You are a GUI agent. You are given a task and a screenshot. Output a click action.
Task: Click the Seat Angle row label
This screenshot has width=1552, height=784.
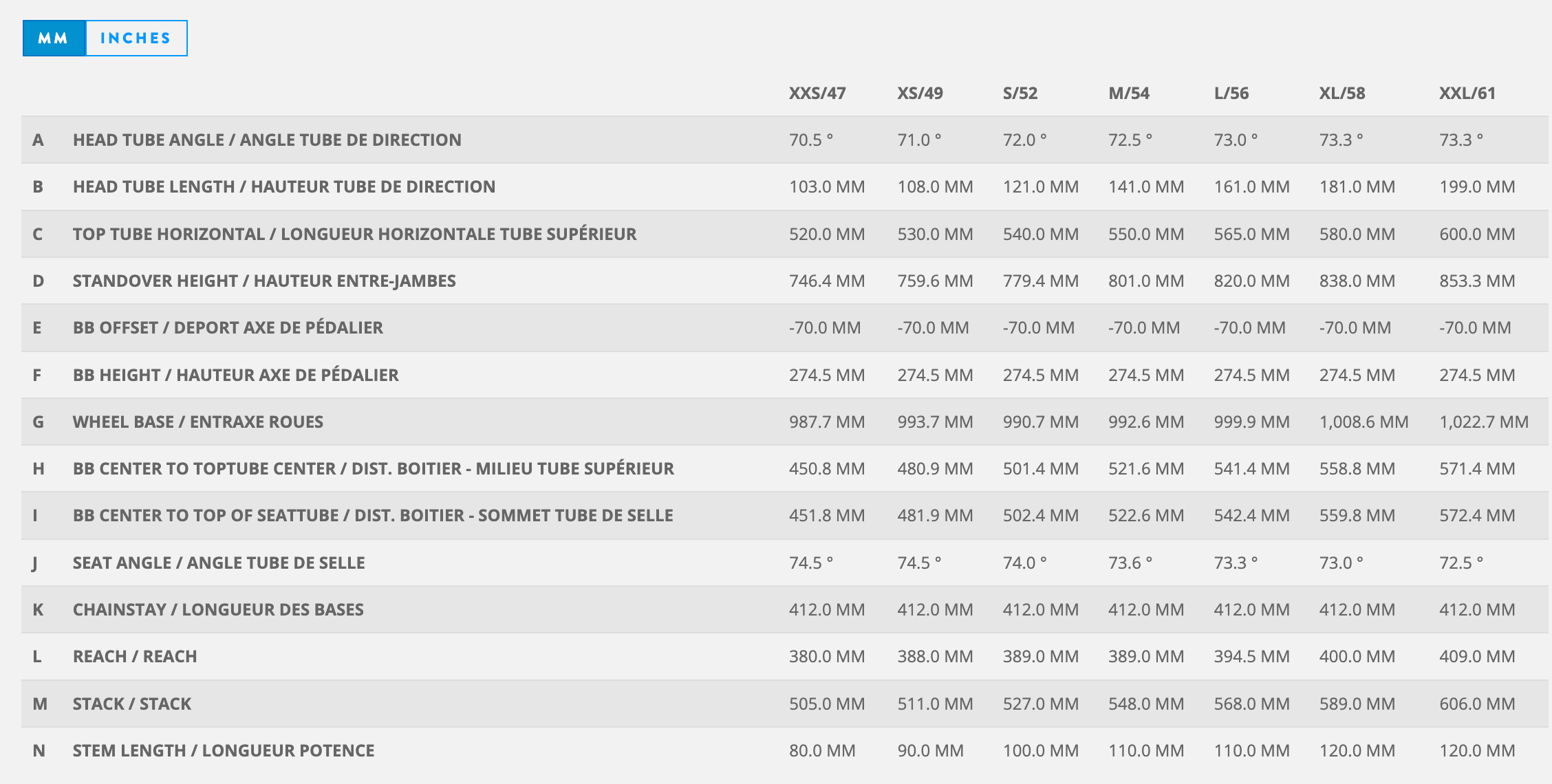219,563
